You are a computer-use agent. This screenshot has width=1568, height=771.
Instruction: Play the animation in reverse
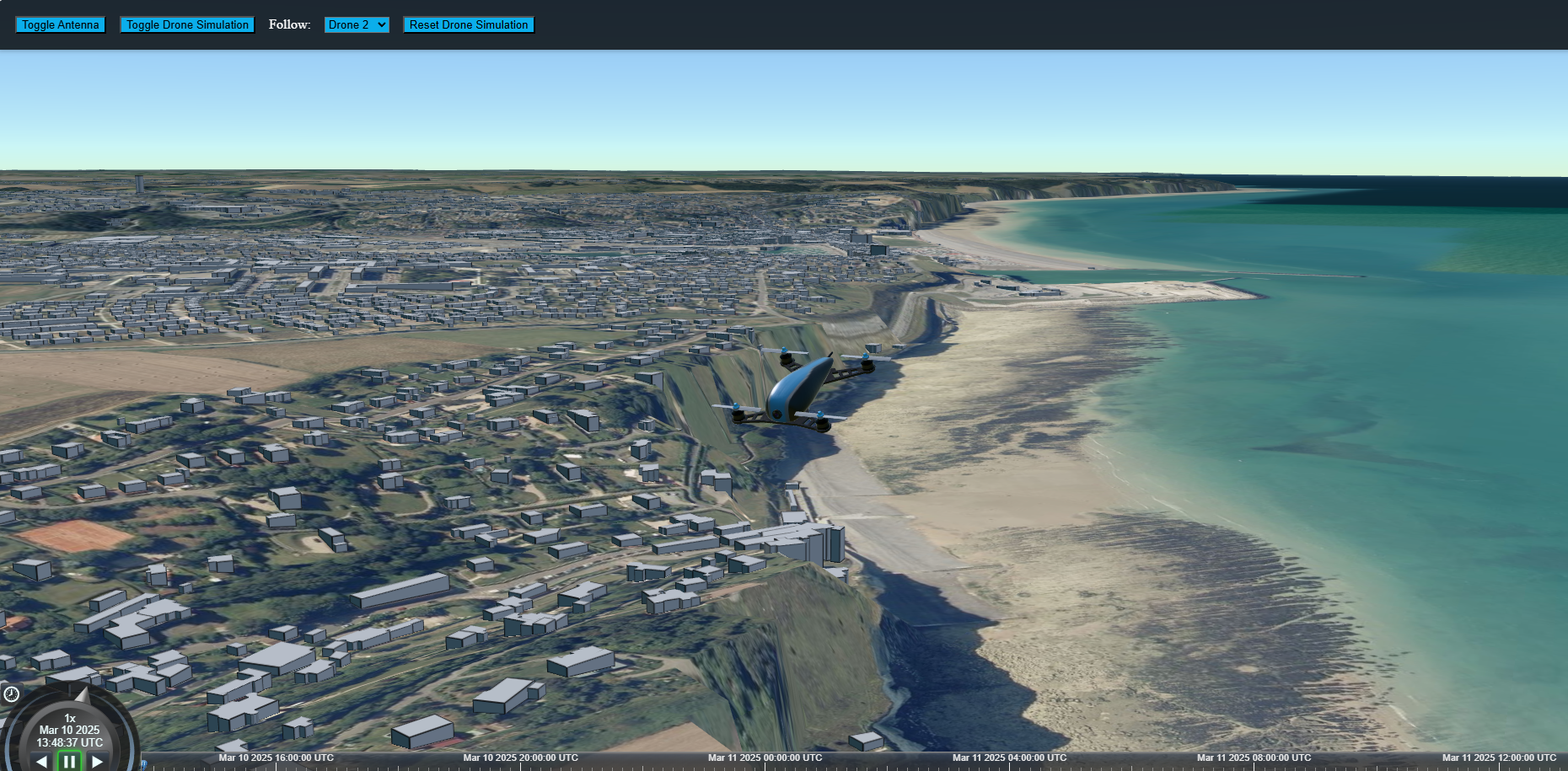(41, 762)
